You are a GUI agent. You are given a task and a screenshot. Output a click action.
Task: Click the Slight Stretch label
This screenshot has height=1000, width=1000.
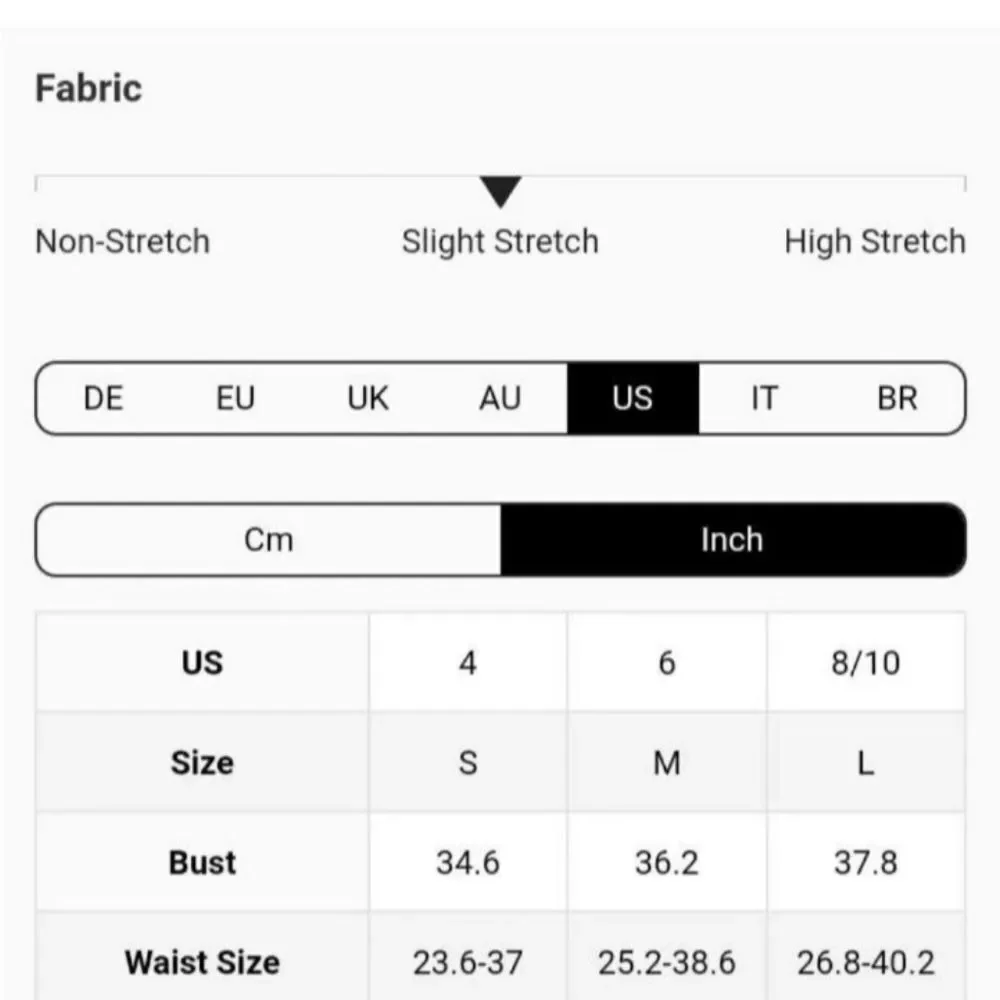click(500, 242)
